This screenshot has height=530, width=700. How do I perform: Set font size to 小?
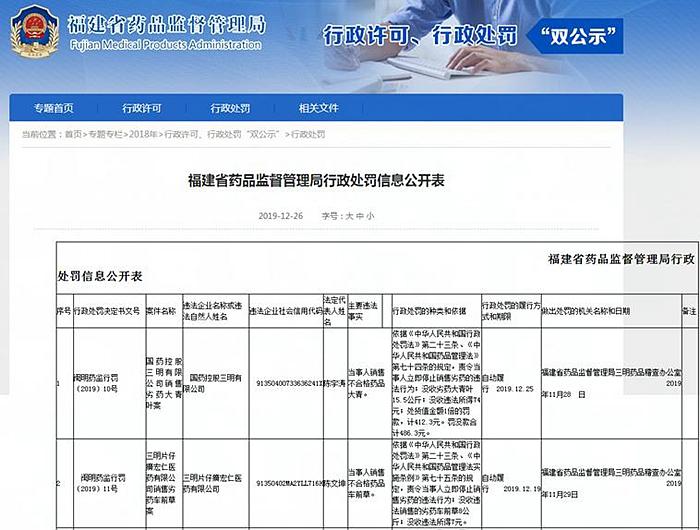coord(370,216)
